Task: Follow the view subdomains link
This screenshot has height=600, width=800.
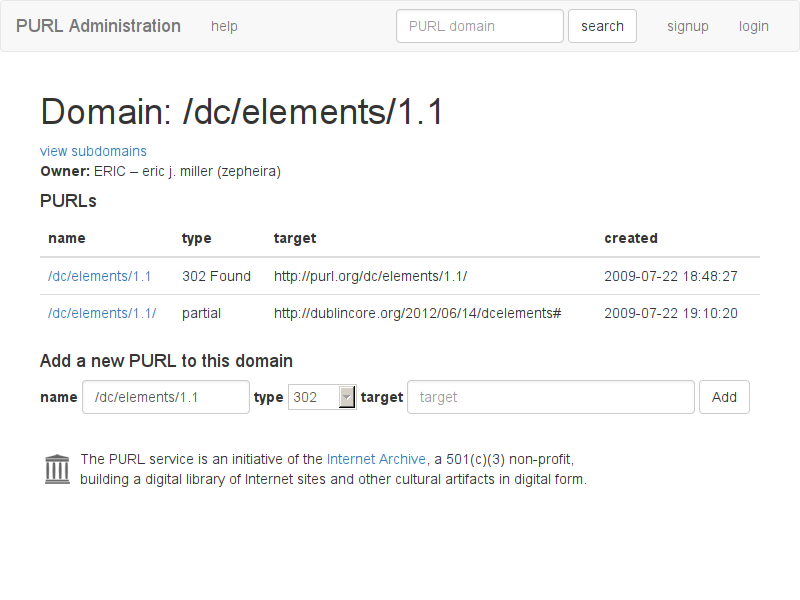Action: coord(93,151)
